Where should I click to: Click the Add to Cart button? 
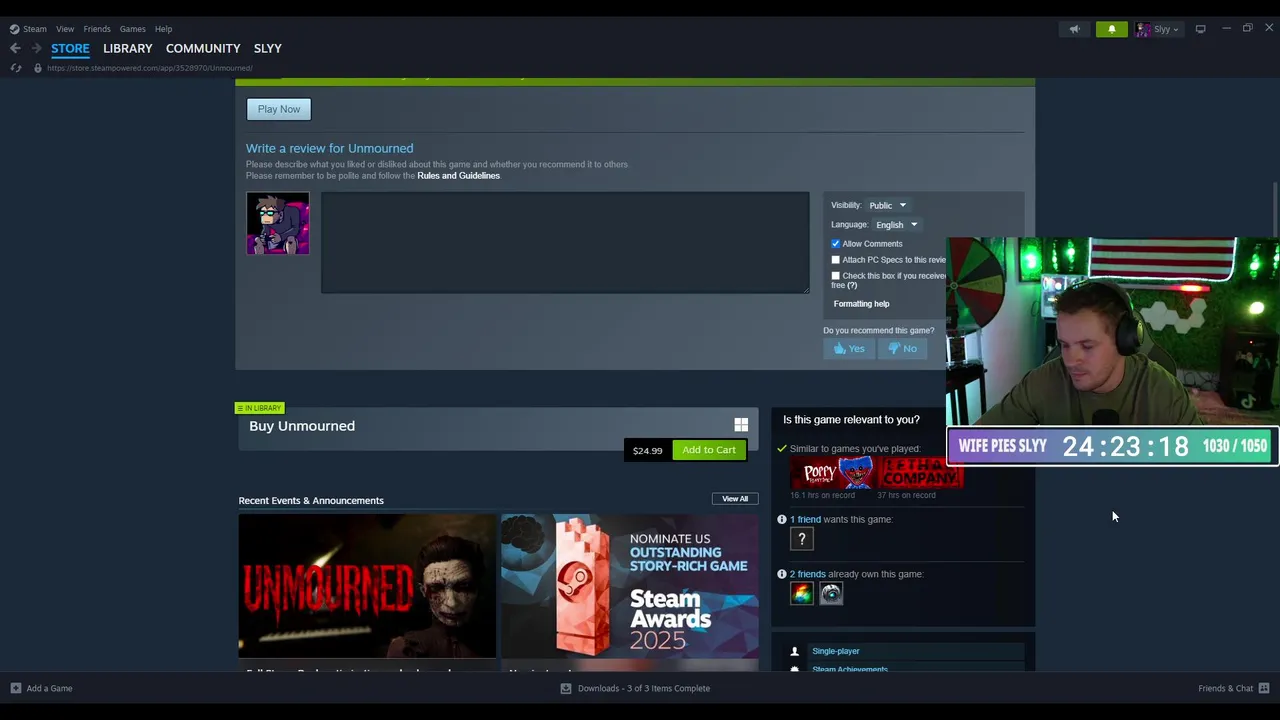click(x=709, y=450)
